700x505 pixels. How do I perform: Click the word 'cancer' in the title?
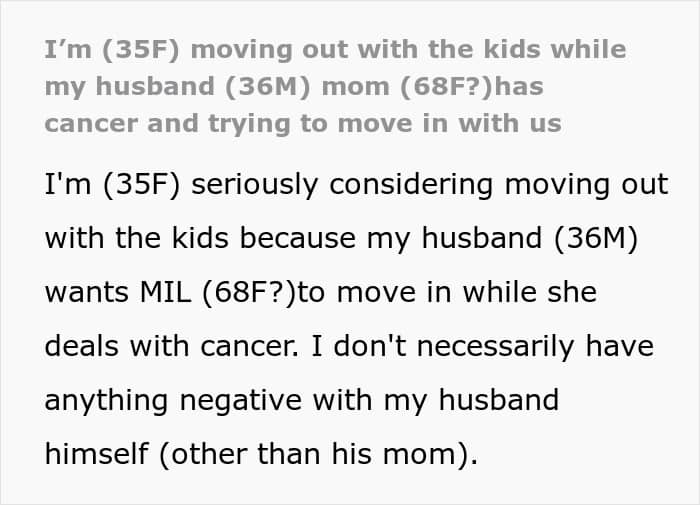[90, 124]
